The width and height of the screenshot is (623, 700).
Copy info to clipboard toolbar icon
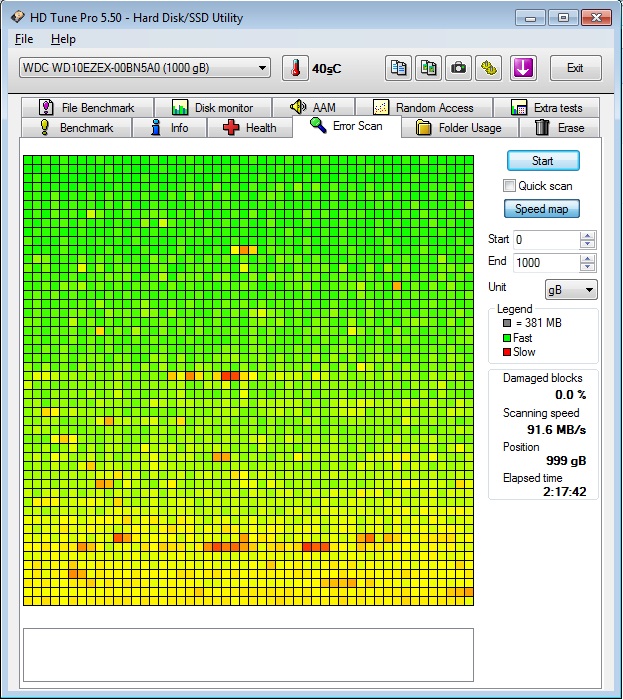(x=398, y=68)
